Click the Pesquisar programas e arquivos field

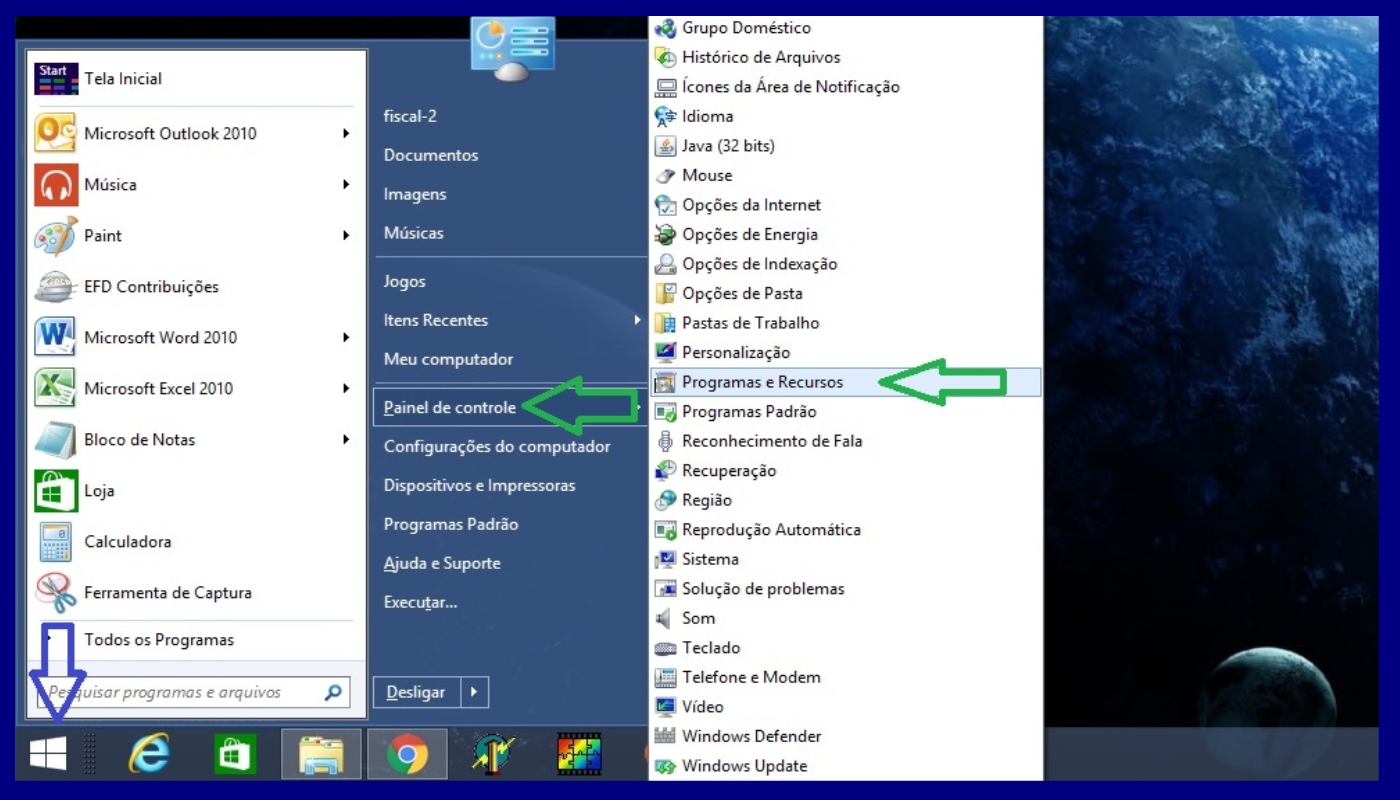pos(193,692)
